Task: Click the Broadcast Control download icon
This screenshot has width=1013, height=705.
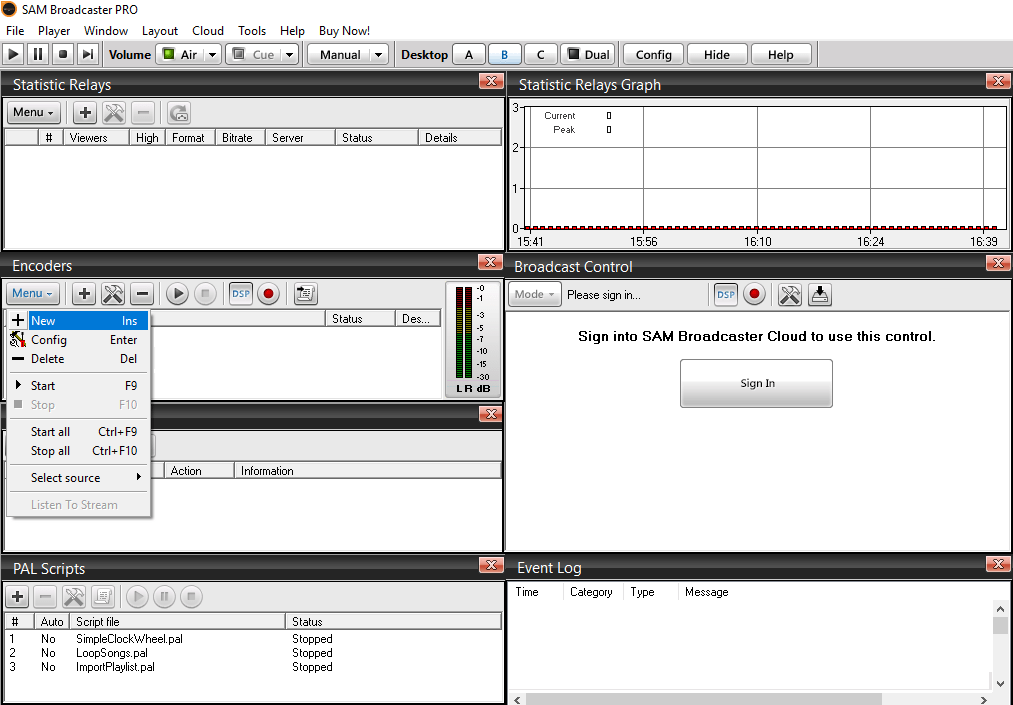Action: [819, 295]
